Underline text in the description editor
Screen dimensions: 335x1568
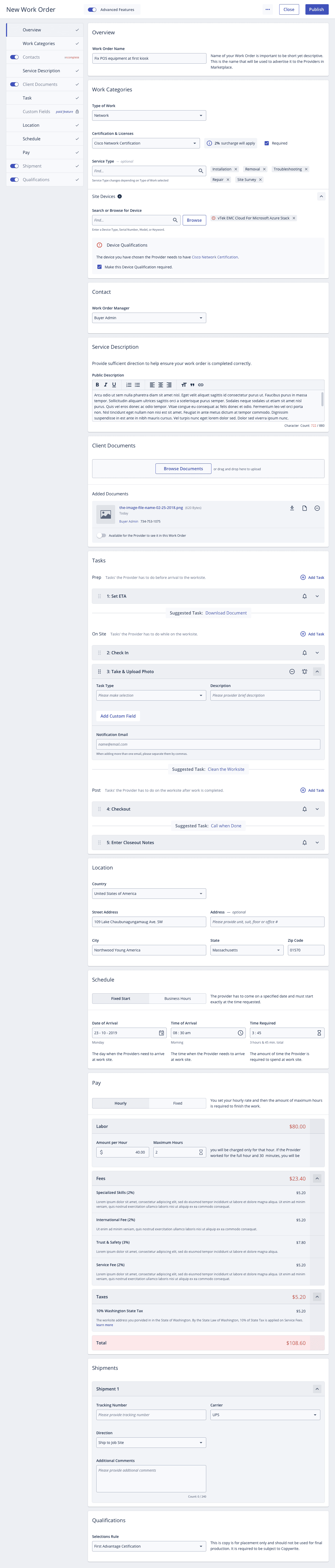coord(114,385)
